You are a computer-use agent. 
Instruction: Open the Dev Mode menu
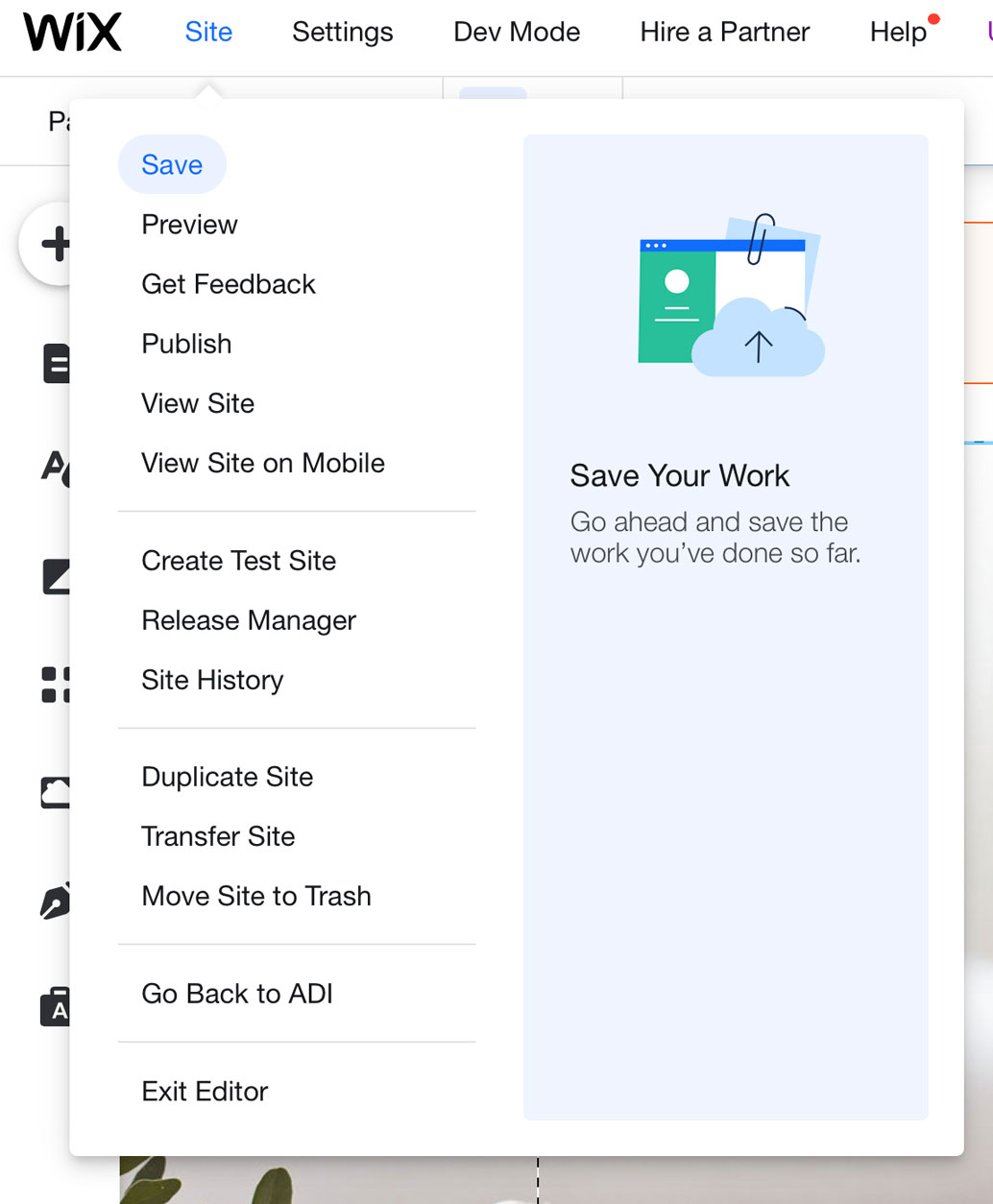(x=517, y=33)
